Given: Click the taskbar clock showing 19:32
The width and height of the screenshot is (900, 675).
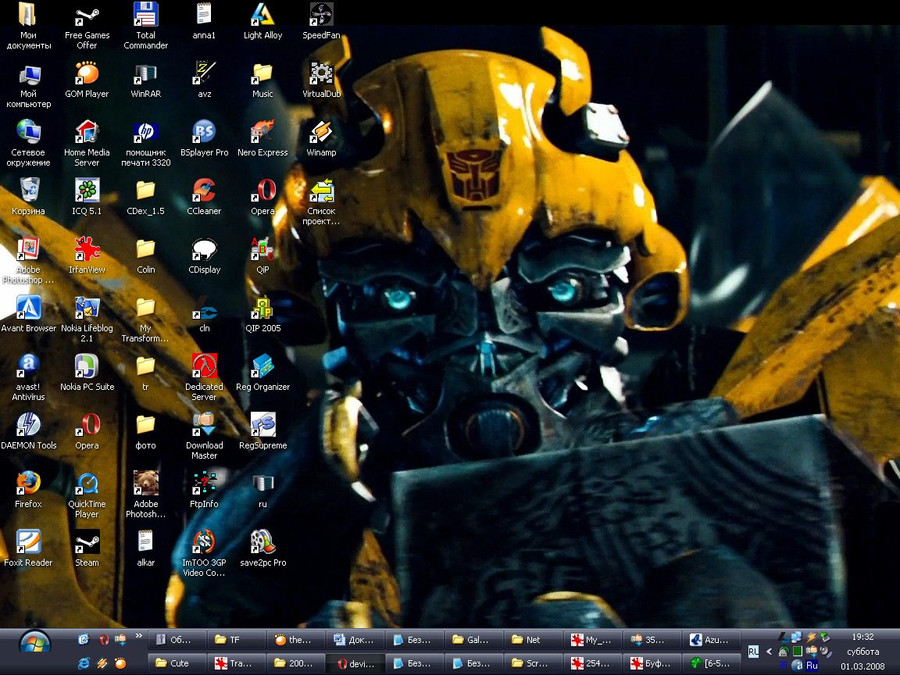Looking at the screenshot, I should 863,637.
